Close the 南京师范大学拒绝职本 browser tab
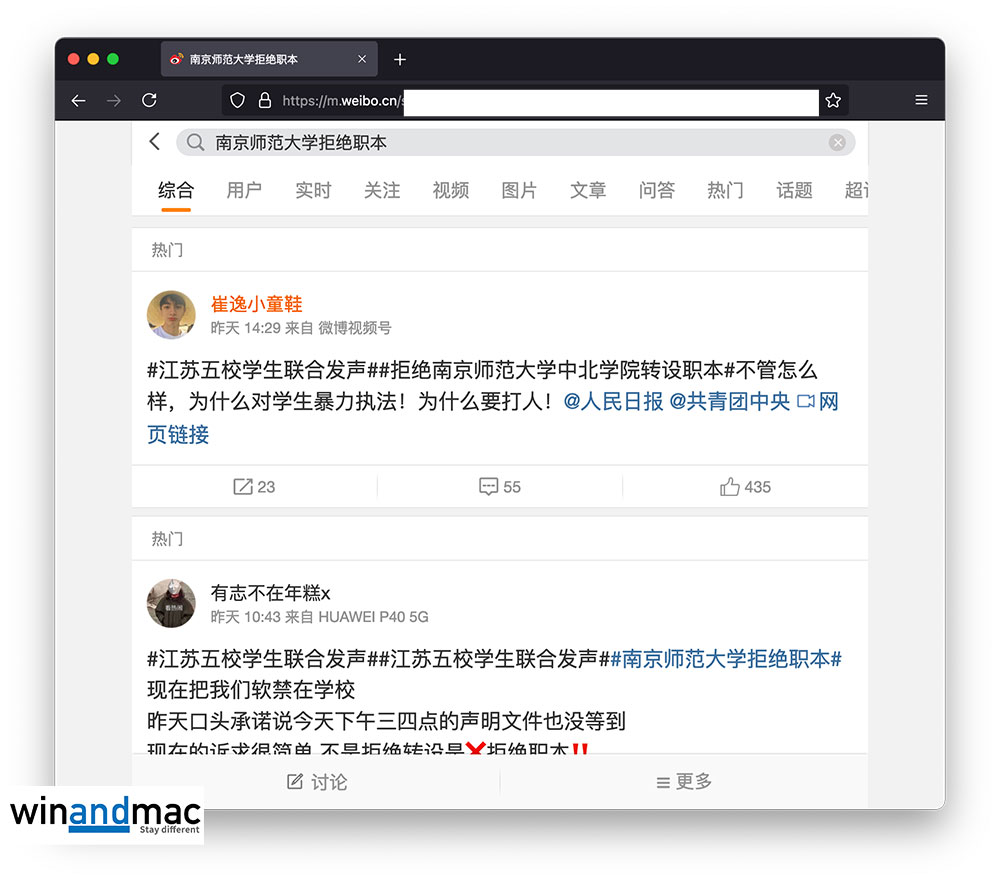The height and width of the screenshot is (882, 1000). (362, 59)
